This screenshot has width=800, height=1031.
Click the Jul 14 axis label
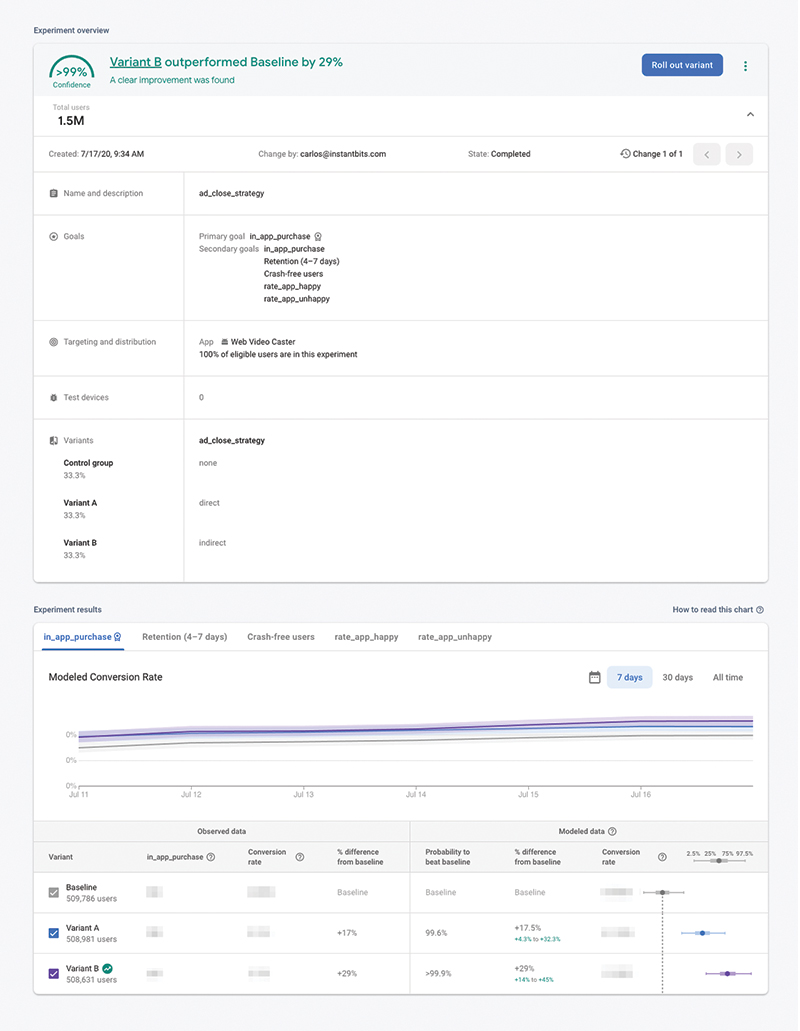click(415, 794)
